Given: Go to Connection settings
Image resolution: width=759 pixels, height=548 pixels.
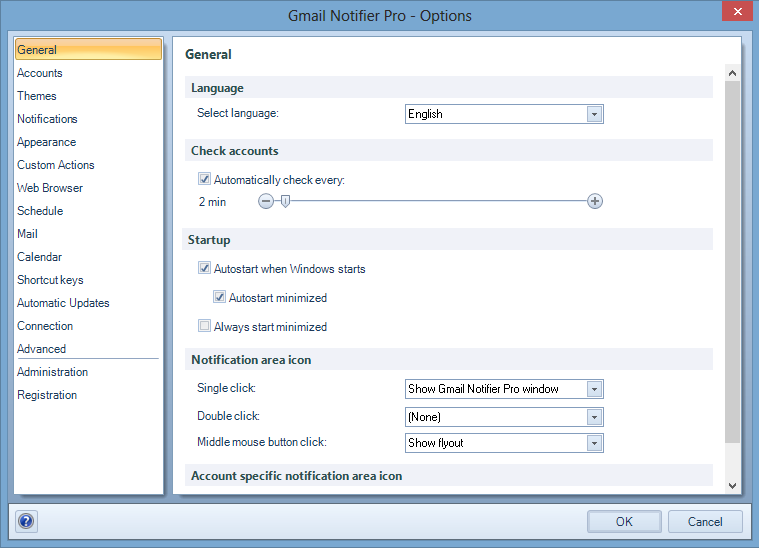Looking at the screenshot, I should (x=45, y=326).
